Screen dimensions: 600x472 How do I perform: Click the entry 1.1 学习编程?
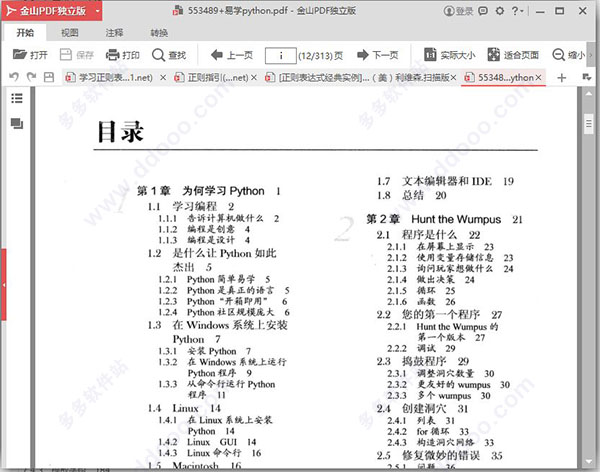[191, 207]
